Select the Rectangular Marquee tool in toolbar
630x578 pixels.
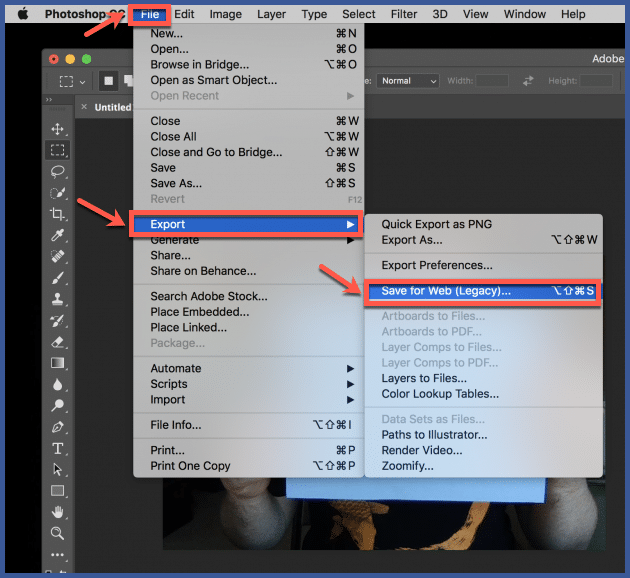coord(57,150)
